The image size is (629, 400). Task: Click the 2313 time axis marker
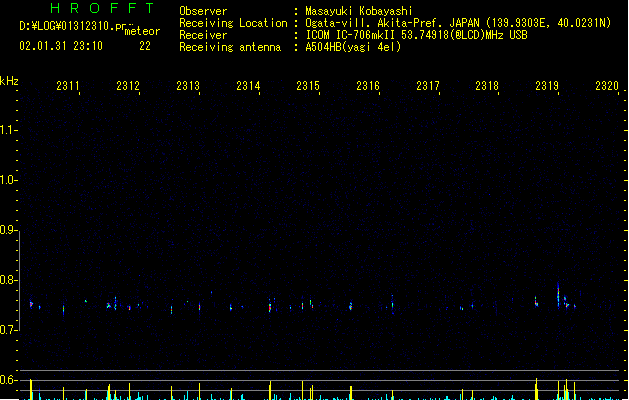coord(188,86)
